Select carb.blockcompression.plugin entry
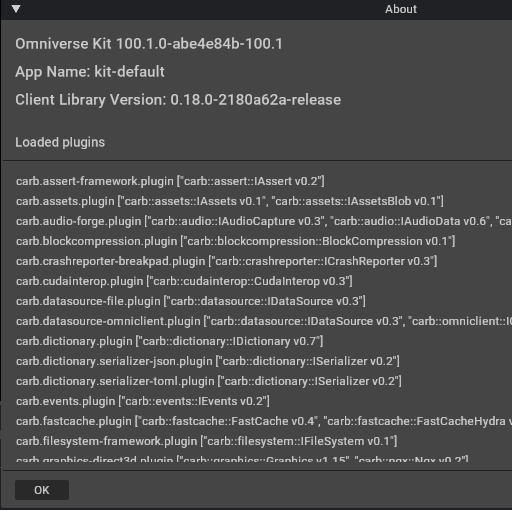This screenshot has height=512, width=512. point(235,241)
